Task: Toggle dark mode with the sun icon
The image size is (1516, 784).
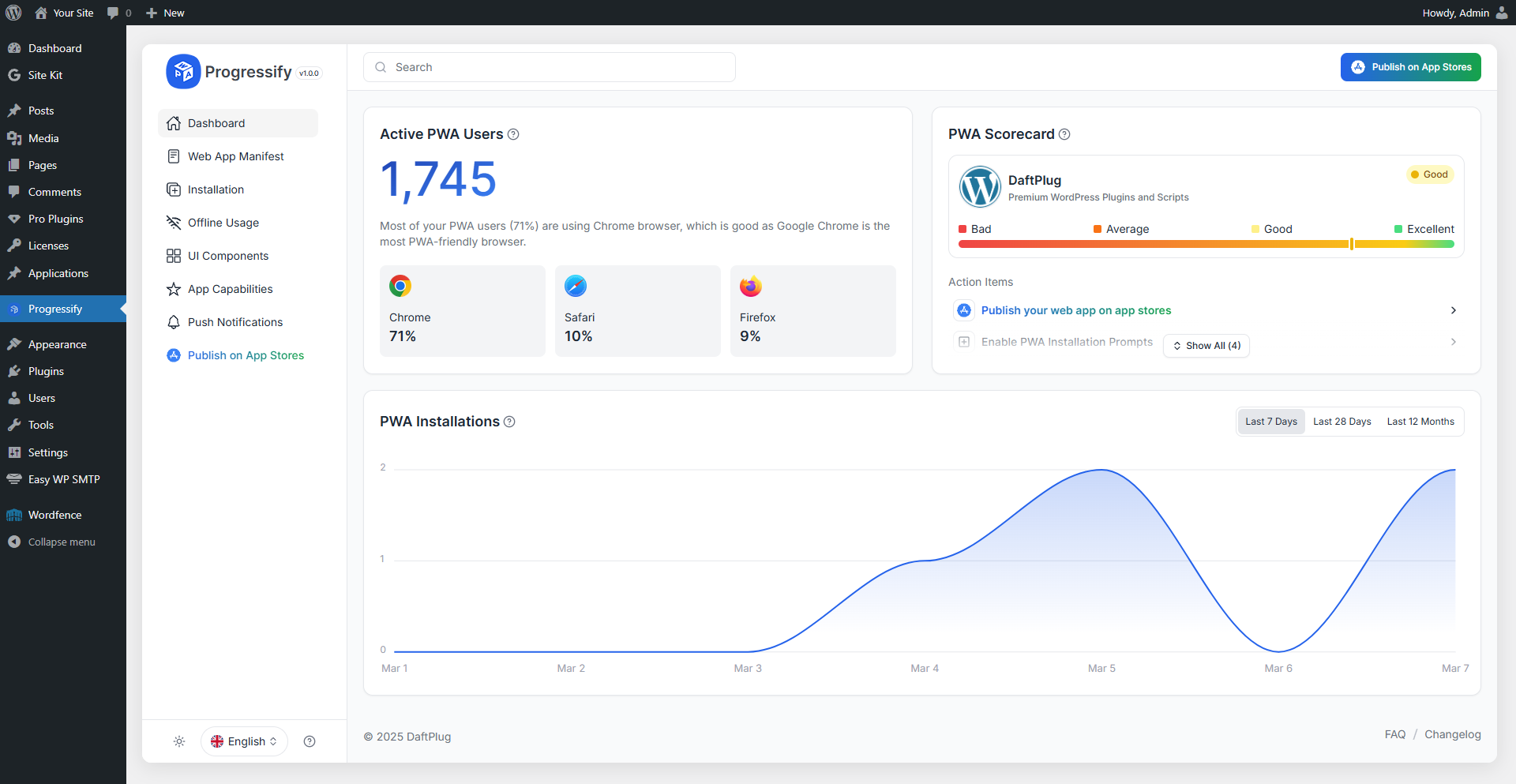Action: point(179,741)
